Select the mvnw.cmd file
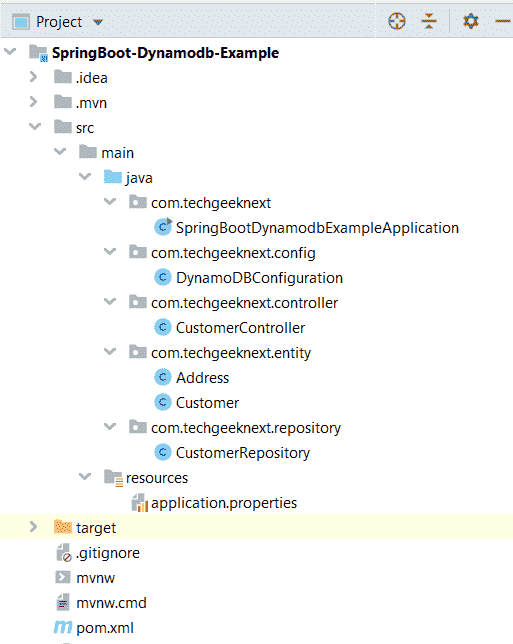Image resolution: width=513 pixels, height=644 pixels. [x=111, y=603]
